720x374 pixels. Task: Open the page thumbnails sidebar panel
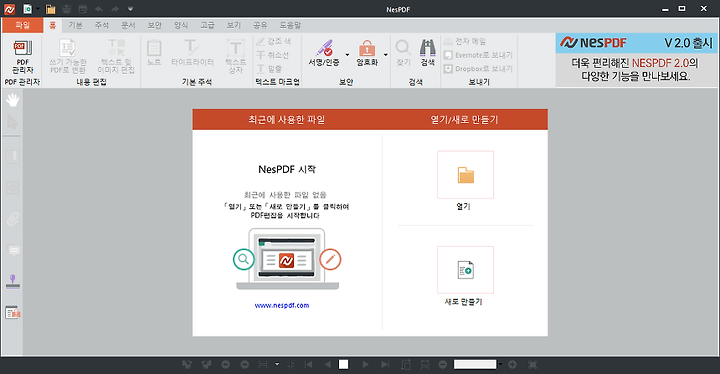[12, 187]
